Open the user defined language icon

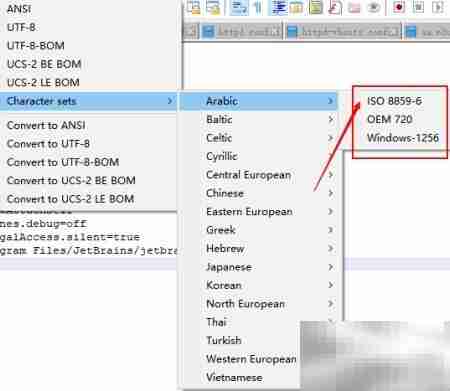pyautogui.click(x=296, y=7)
